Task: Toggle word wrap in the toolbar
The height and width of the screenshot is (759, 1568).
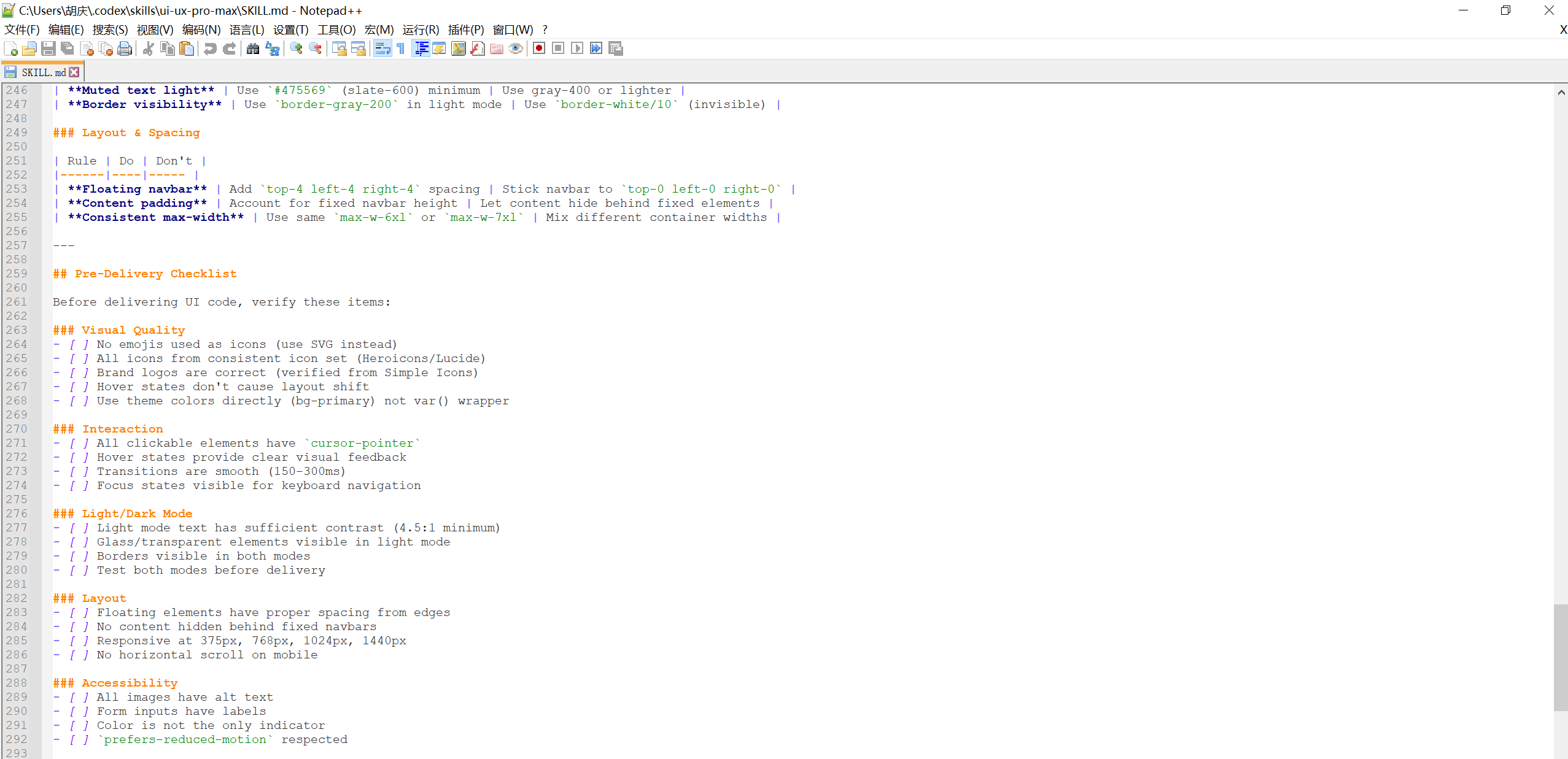Action: pyautogui.click(x=382, y=48)
